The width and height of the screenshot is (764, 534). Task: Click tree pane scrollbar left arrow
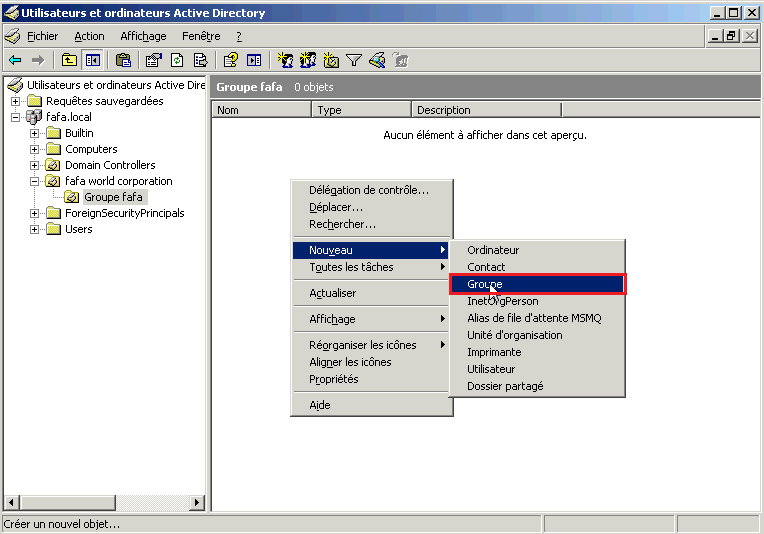[x=12, y=502]
